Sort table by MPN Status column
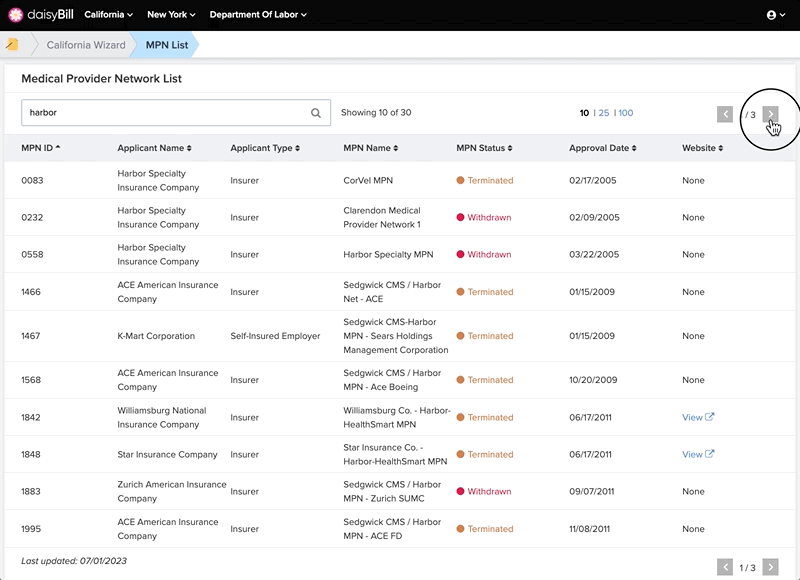The height and width of the screenshot is (580, 800). point(484,148)
